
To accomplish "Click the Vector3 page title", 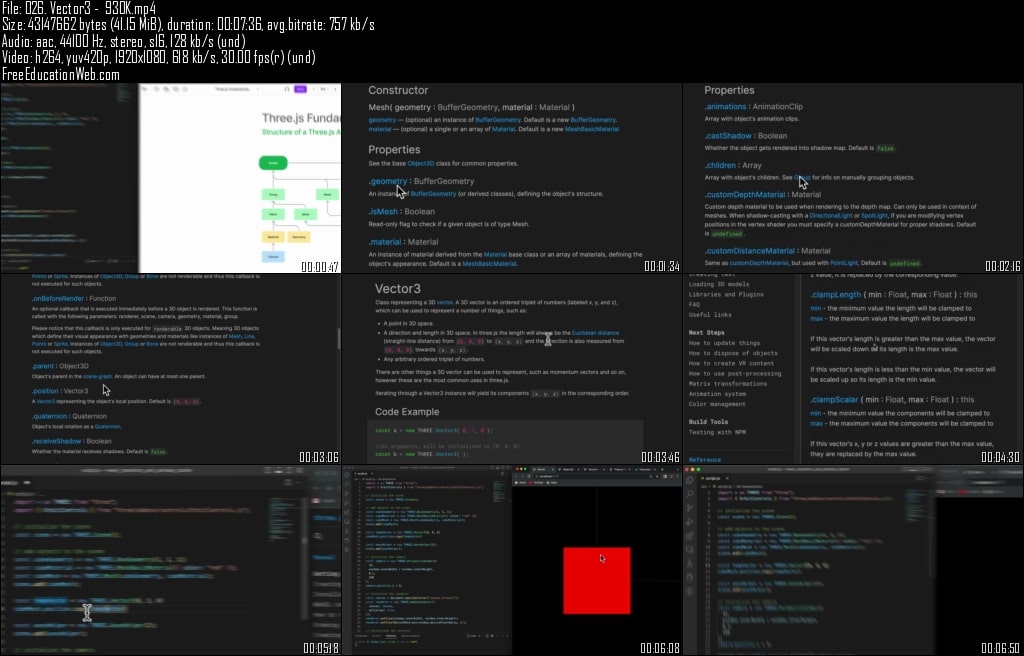I will 398,288.
